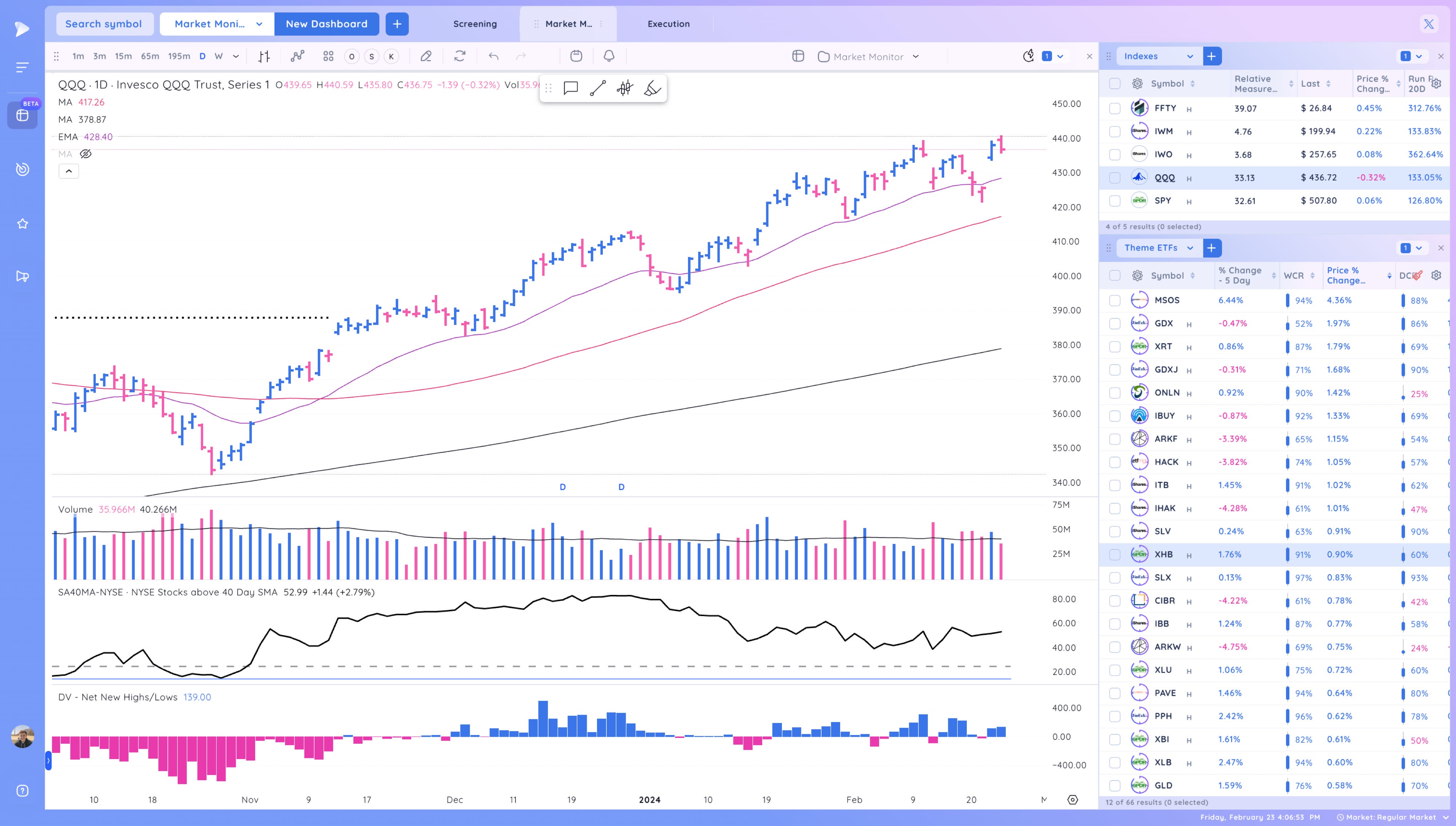1456x826 pixels.
Task: Select the Market M... tab
Action: (x=568, y=24)
